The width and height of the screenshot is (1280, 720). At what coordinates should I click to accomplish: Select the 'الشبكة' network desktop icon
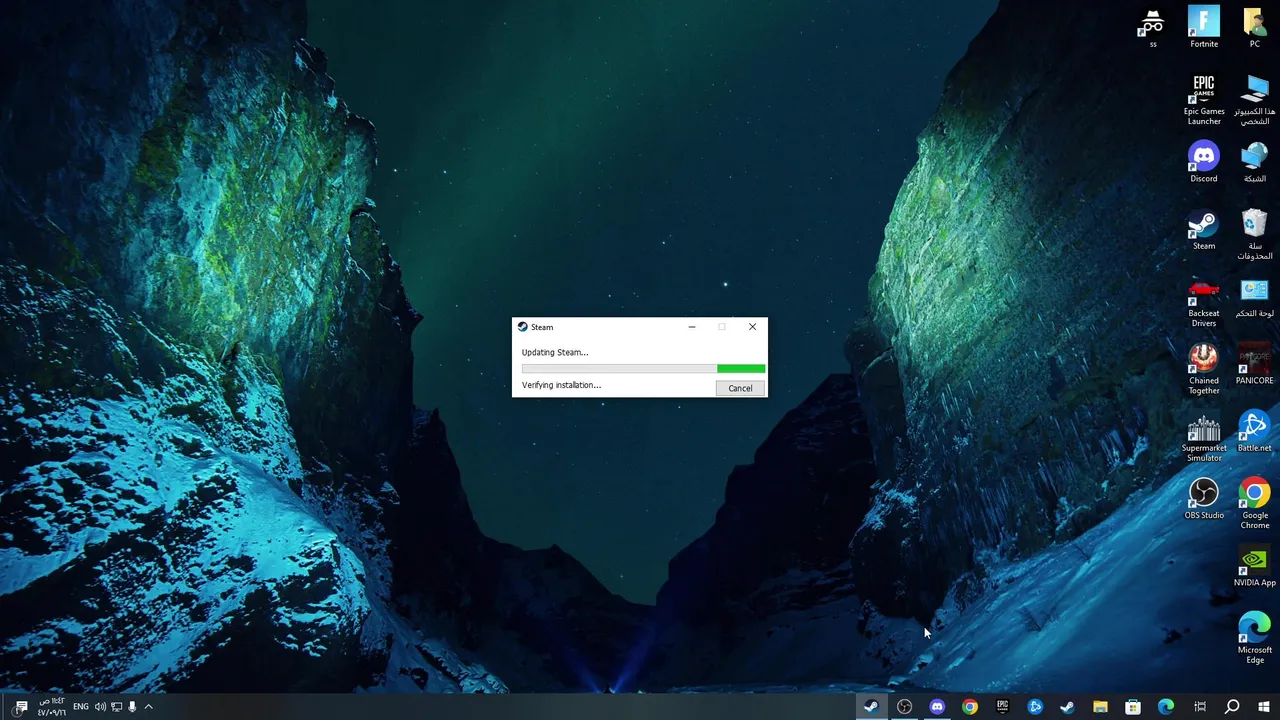(1254, 163)
